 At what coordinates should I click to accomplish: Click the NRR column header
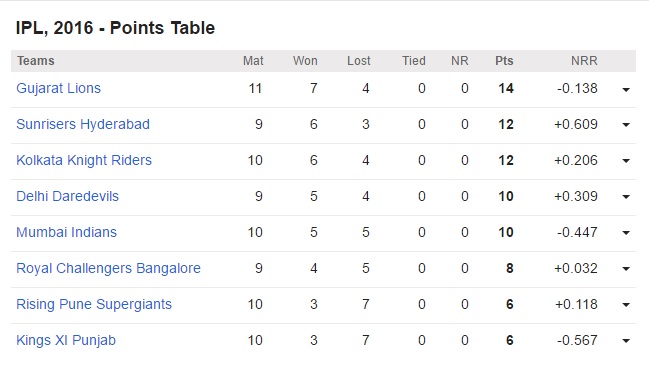tap(584, 61)
